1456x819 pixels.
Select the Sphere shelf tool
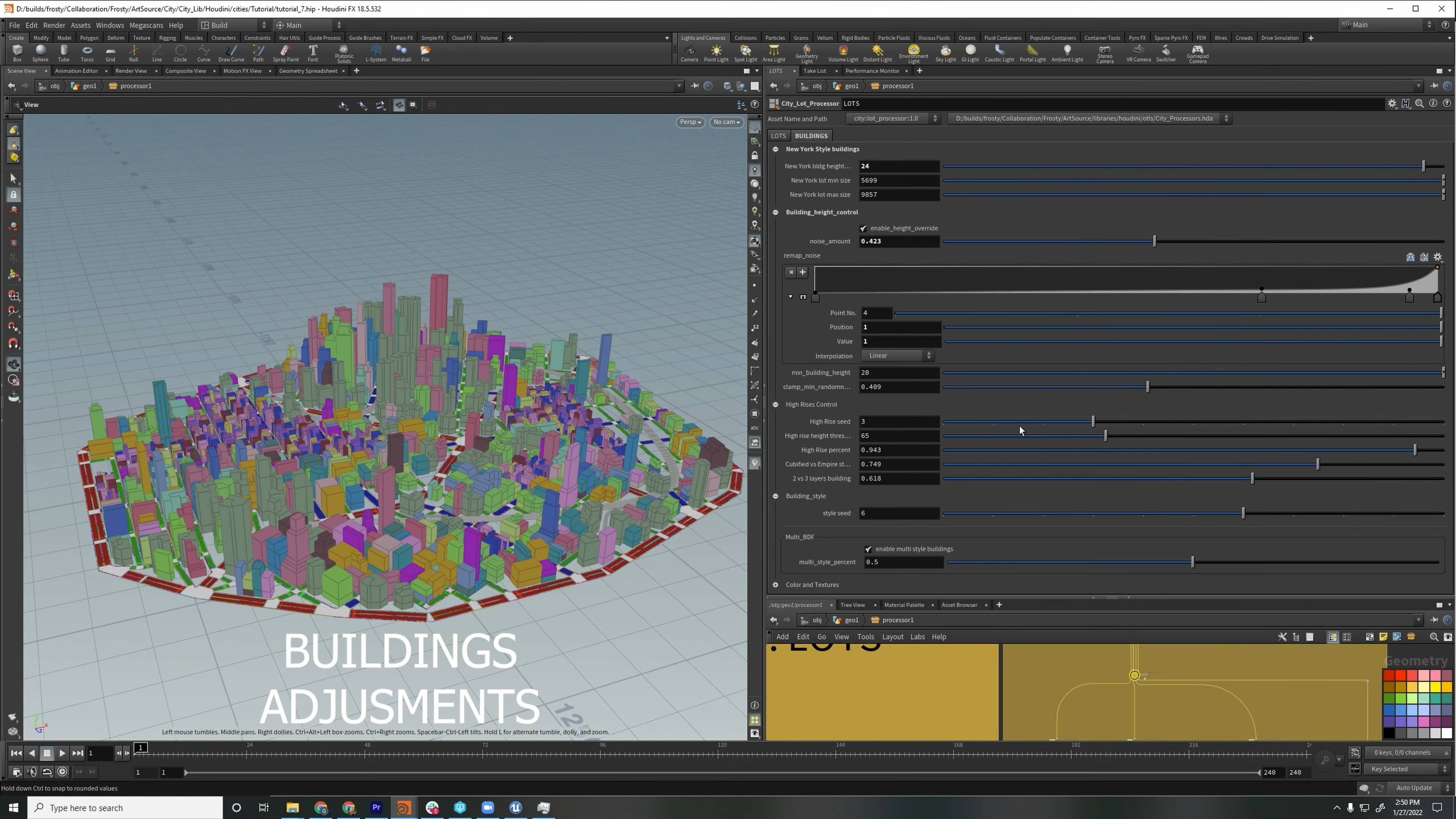click(40, 53)
